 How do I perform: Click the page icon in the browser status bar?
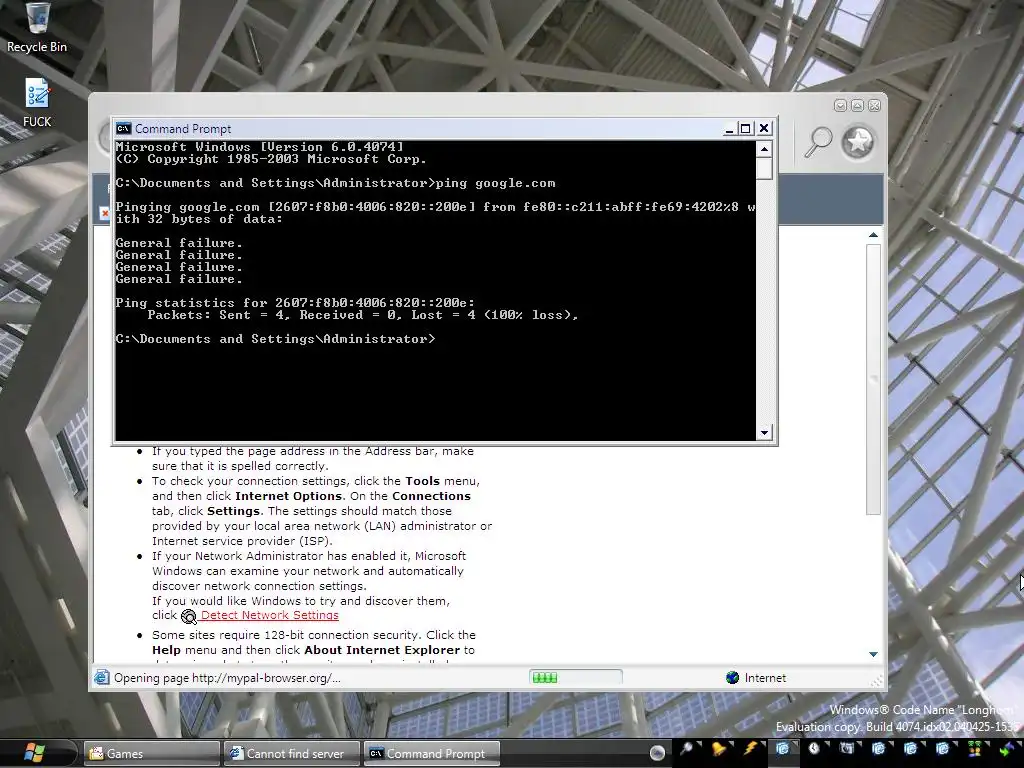(101, 677)
